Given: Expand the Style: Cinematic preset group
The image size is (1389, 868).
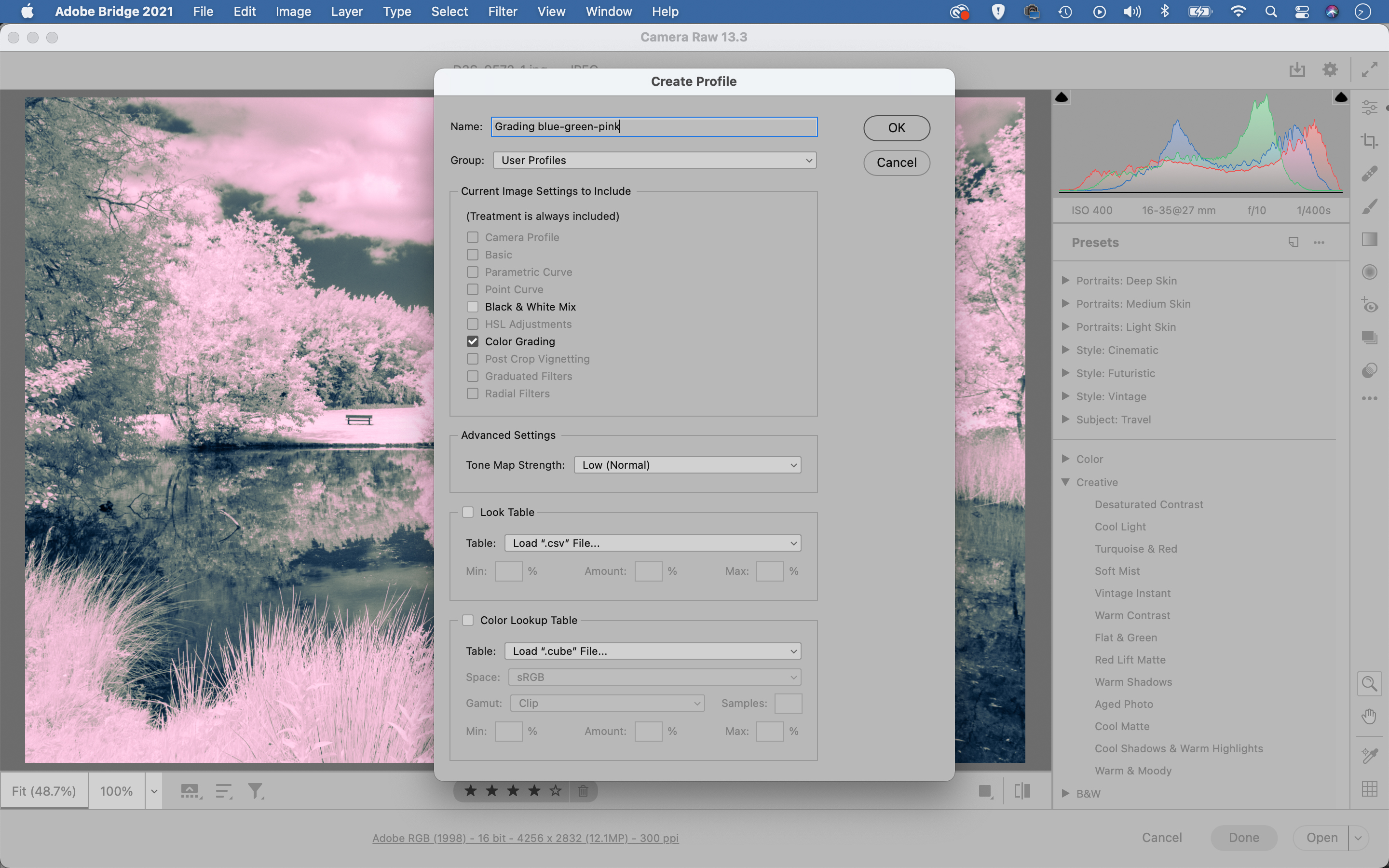Looking at the screenshot, I should (1065, 350).
